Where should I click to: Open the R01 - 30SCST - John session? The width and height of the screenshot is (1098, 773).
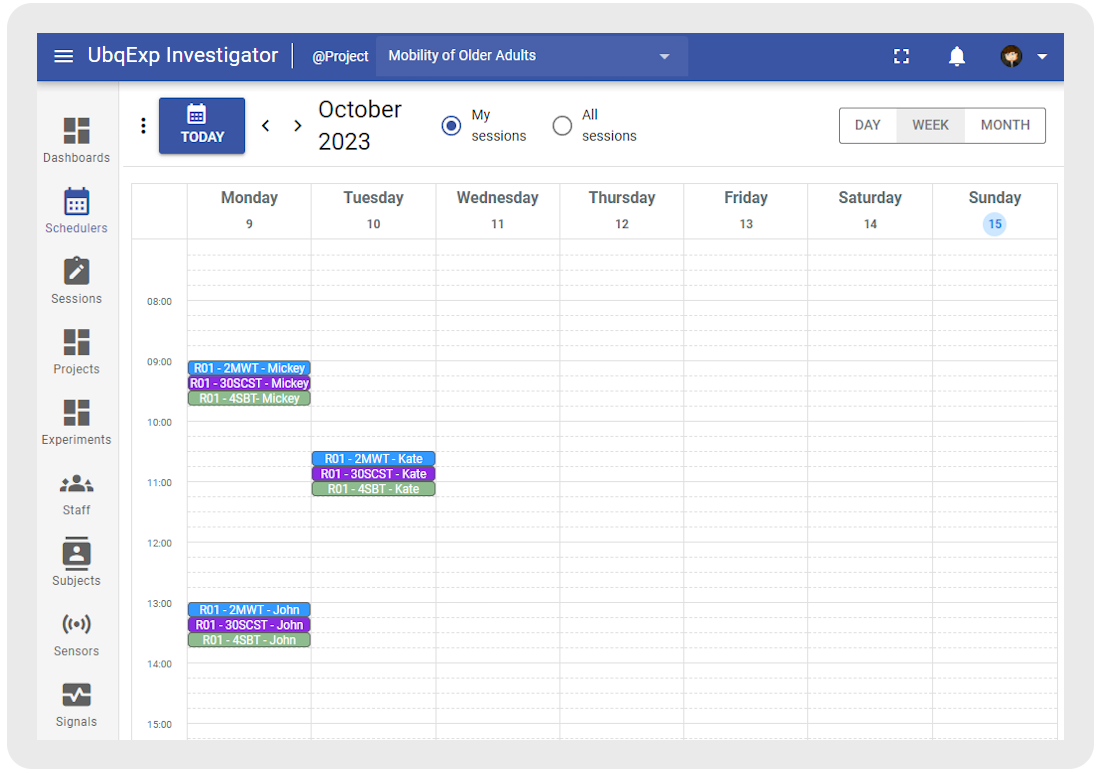tap(249, 625)
